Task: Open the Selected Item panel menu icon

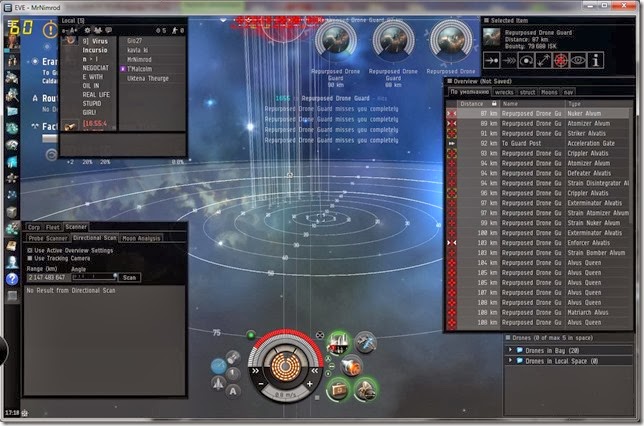Action: point(487,20)
